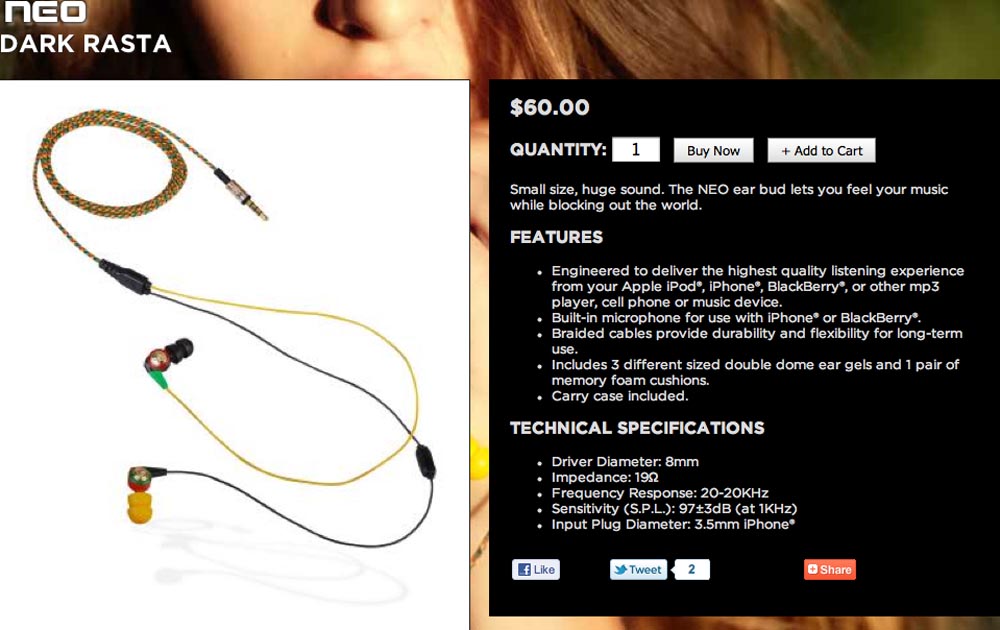Image resolution: width=1000 pixels, height=630 pixels.
Task: Click the NEO logo at top left
Action: pyautogui.click(x=45, y=11)
